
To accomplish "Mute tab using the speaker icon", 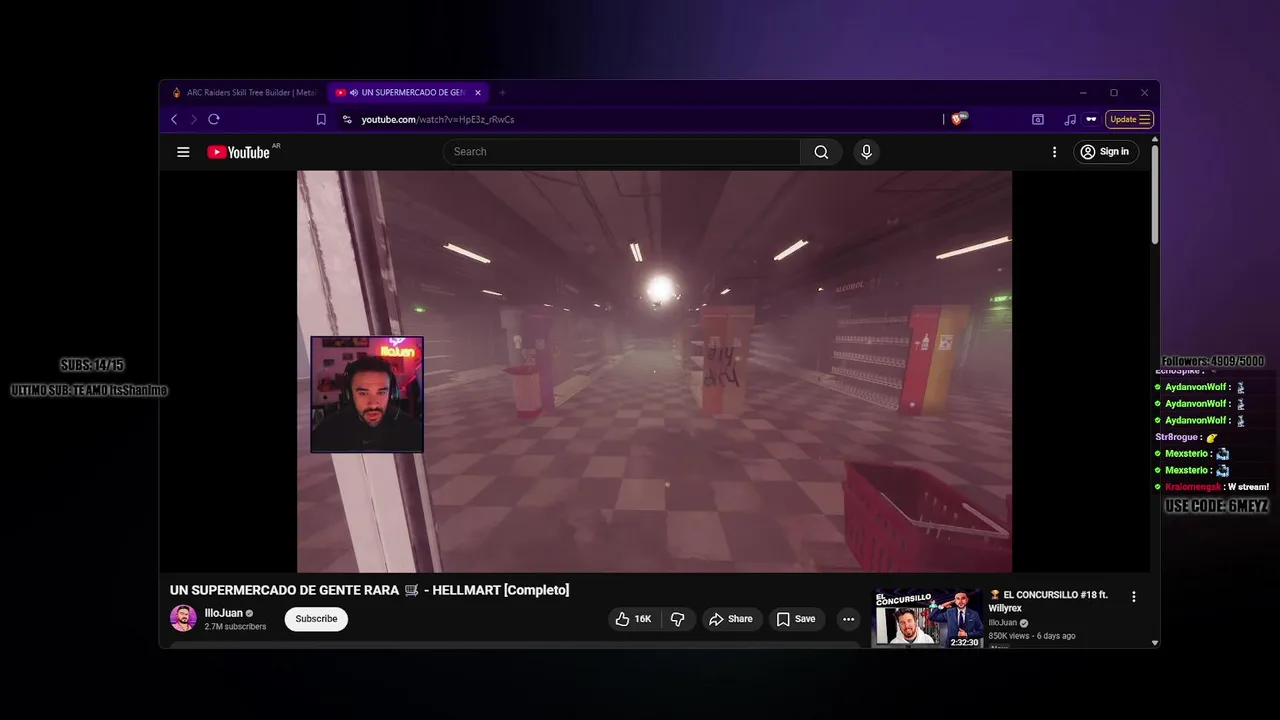I will click(354, 92).
